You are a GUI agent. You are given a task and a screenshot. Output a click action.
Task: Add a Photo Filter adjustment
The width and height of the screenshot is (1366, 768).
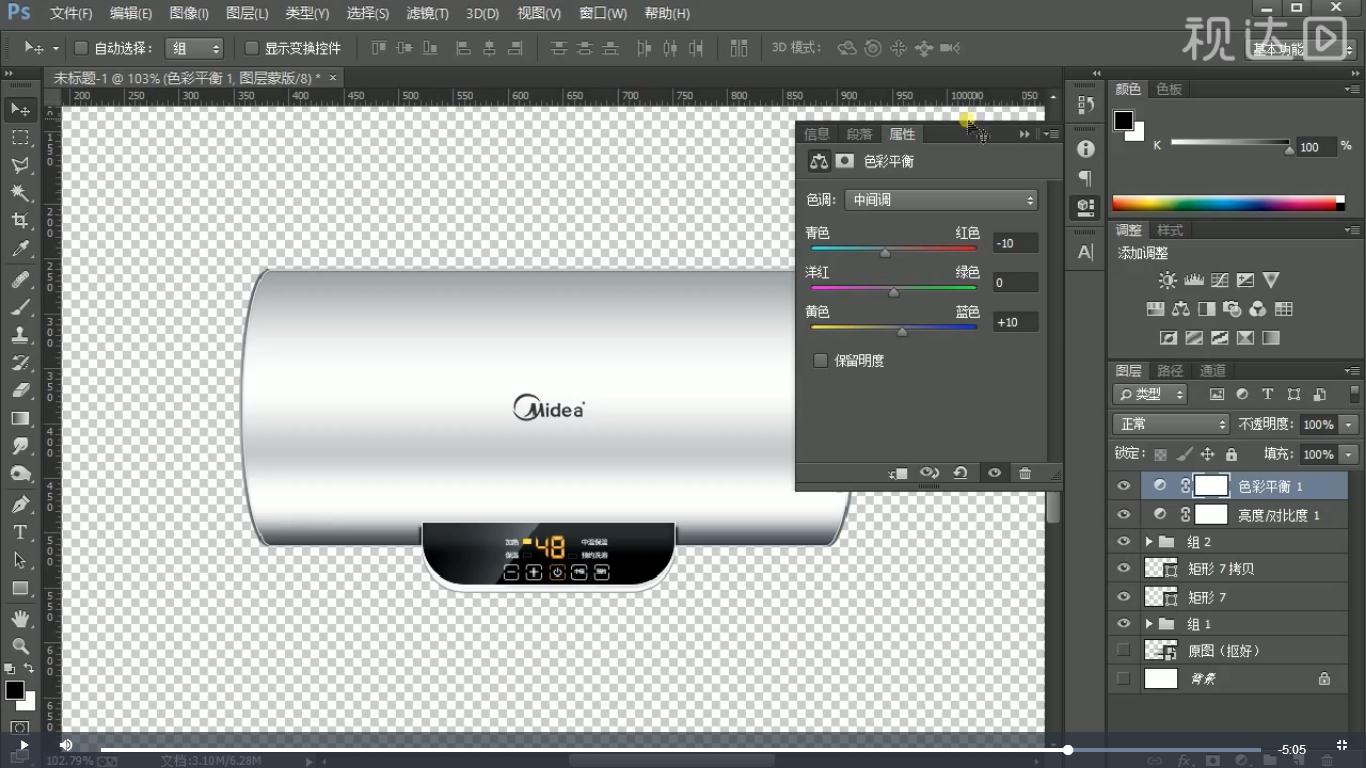[x=1233, y=309]
